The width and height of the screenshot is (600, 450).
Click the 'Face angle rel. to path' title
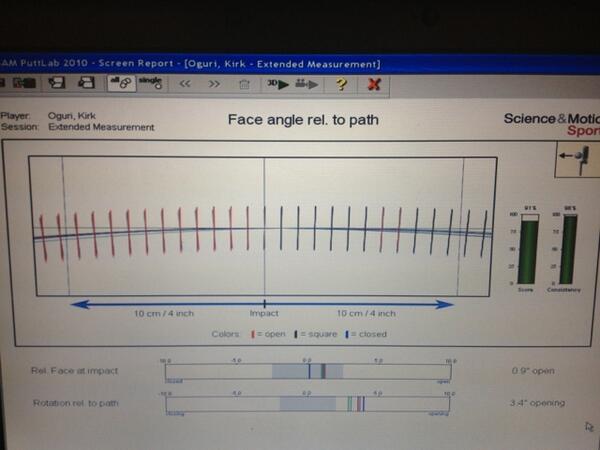point(303,120)
